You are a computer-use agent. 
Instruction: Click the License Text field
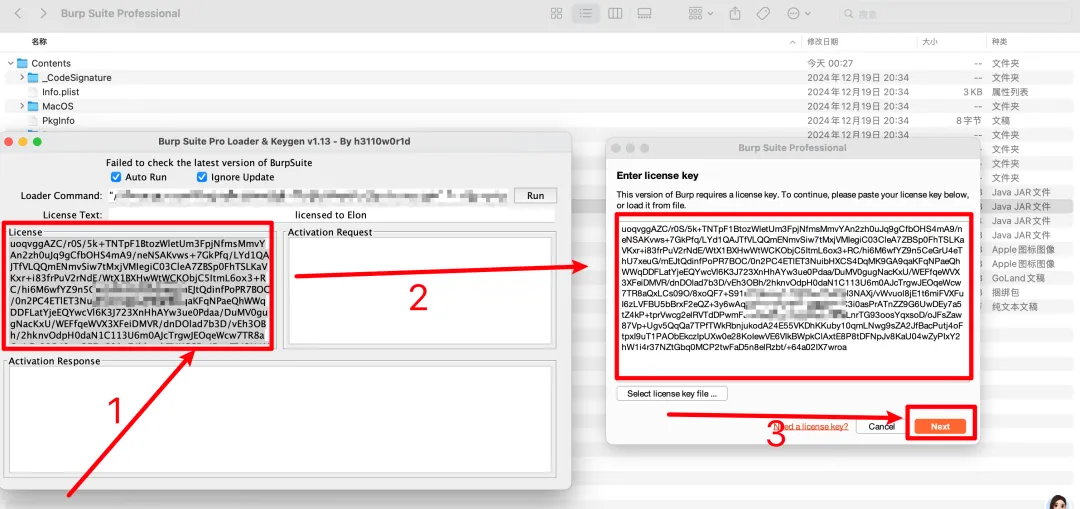point(331,215)
